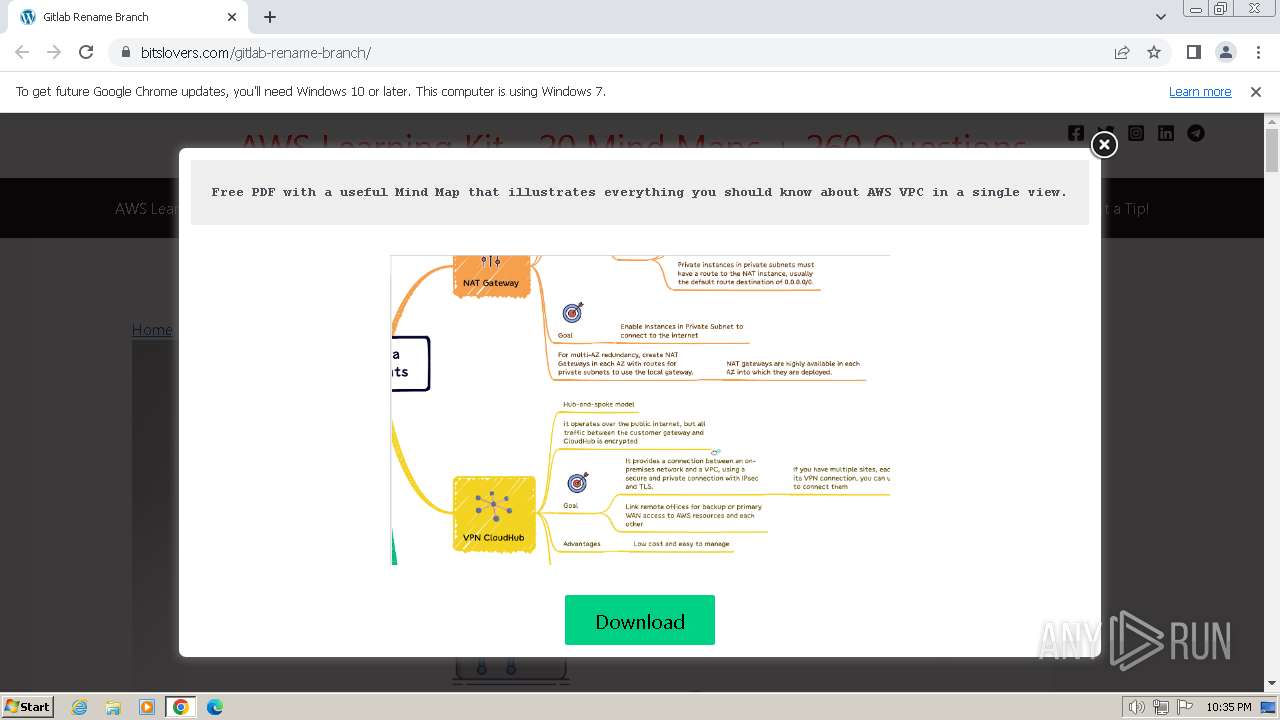This screenshot has width=1280, height=720.
Task: Switch to Chrome in taskbar
Action: click(x=181, y=707)
